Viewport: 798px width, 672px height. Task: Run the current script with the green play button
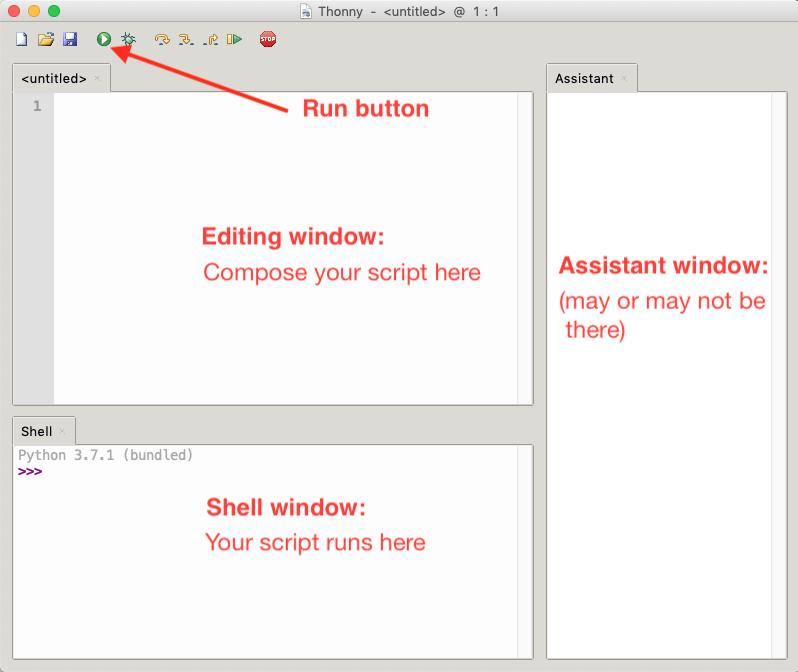pyautogui.click(x=104, y=39)
